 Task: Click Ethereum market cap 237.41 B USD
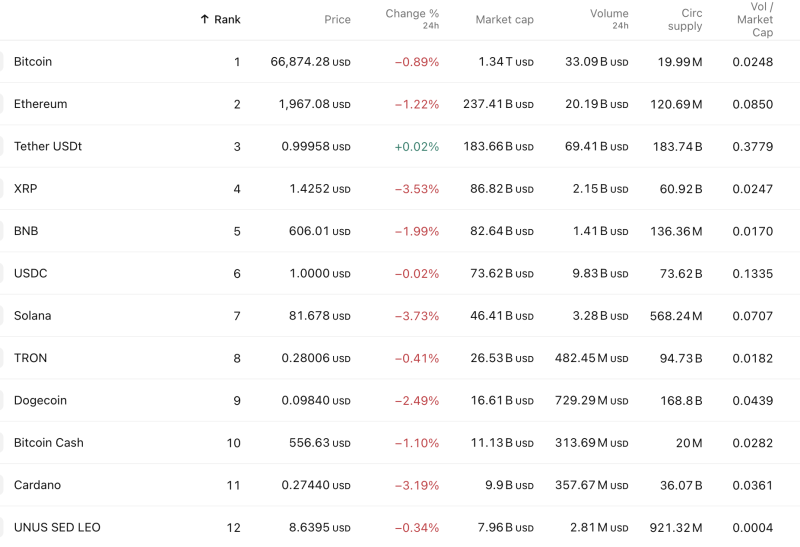tap(498, 104)
